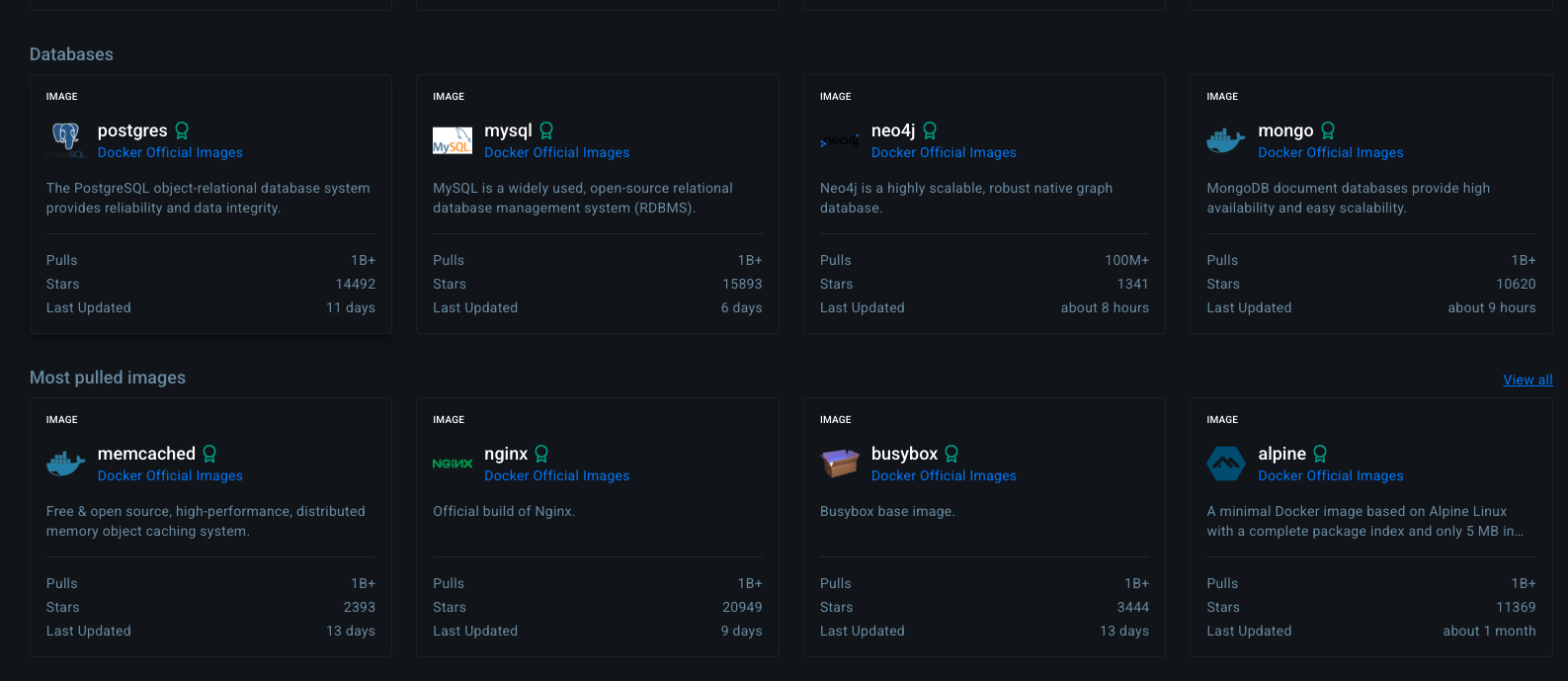Open Docker Official Images link under mongo
Image resolution: width=1568 pixels, height=681 pixels.
pos(1330,152)
